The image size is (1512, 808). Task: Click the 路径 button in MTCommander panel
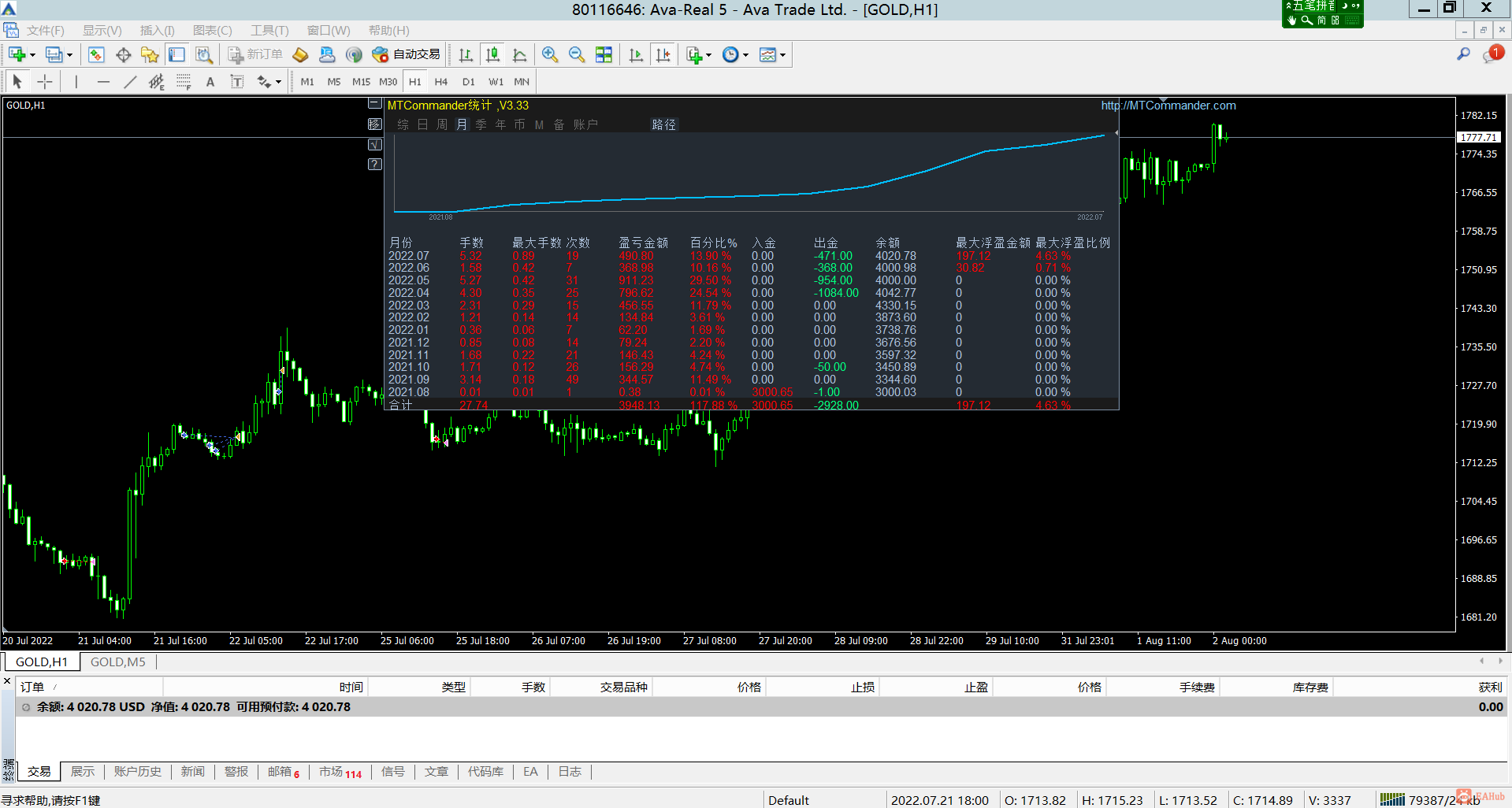point(663,124)
